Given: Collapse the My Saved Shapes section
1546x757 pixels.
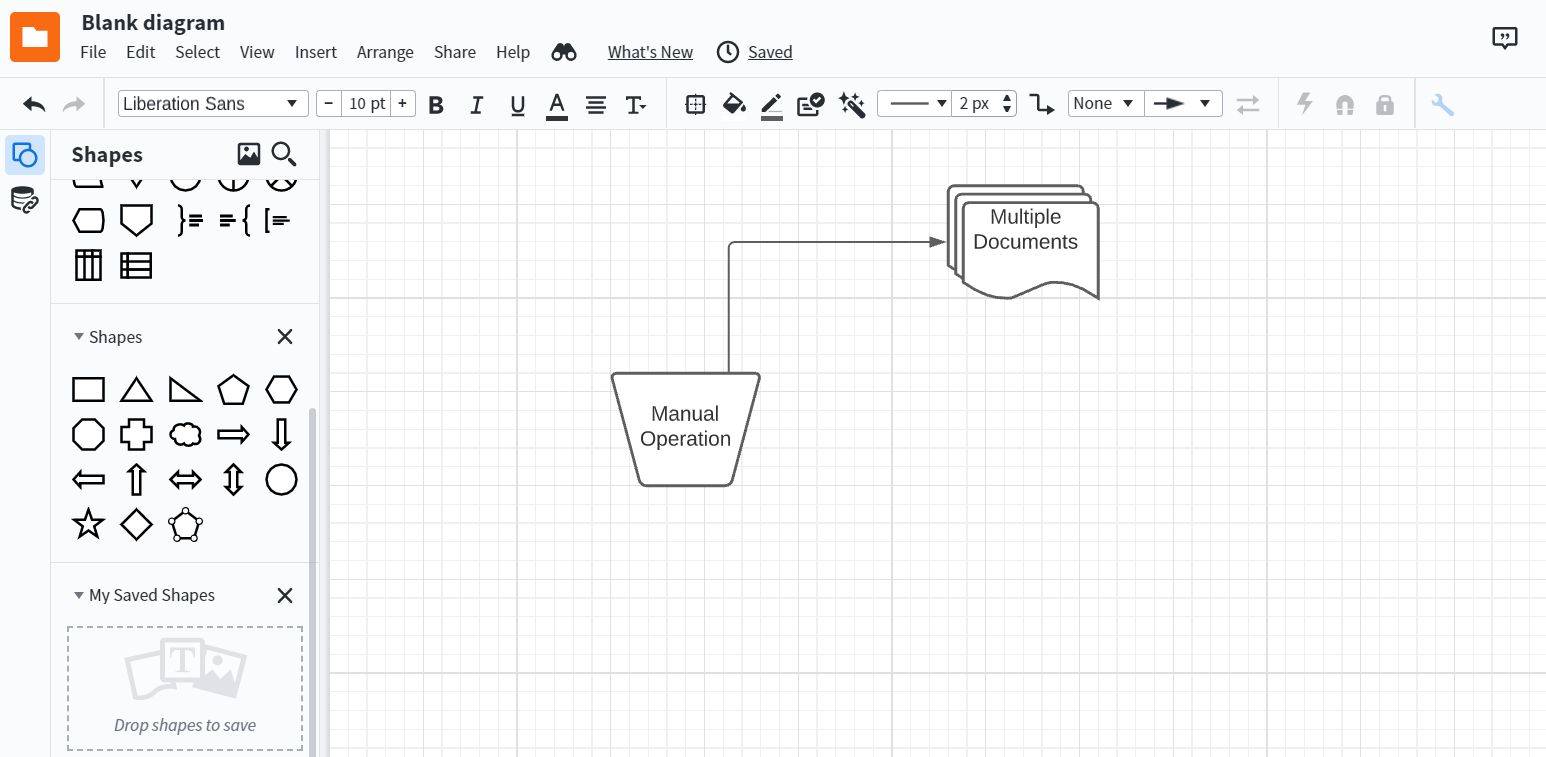Looking at the screenshot, I should [x=79, y=595].
